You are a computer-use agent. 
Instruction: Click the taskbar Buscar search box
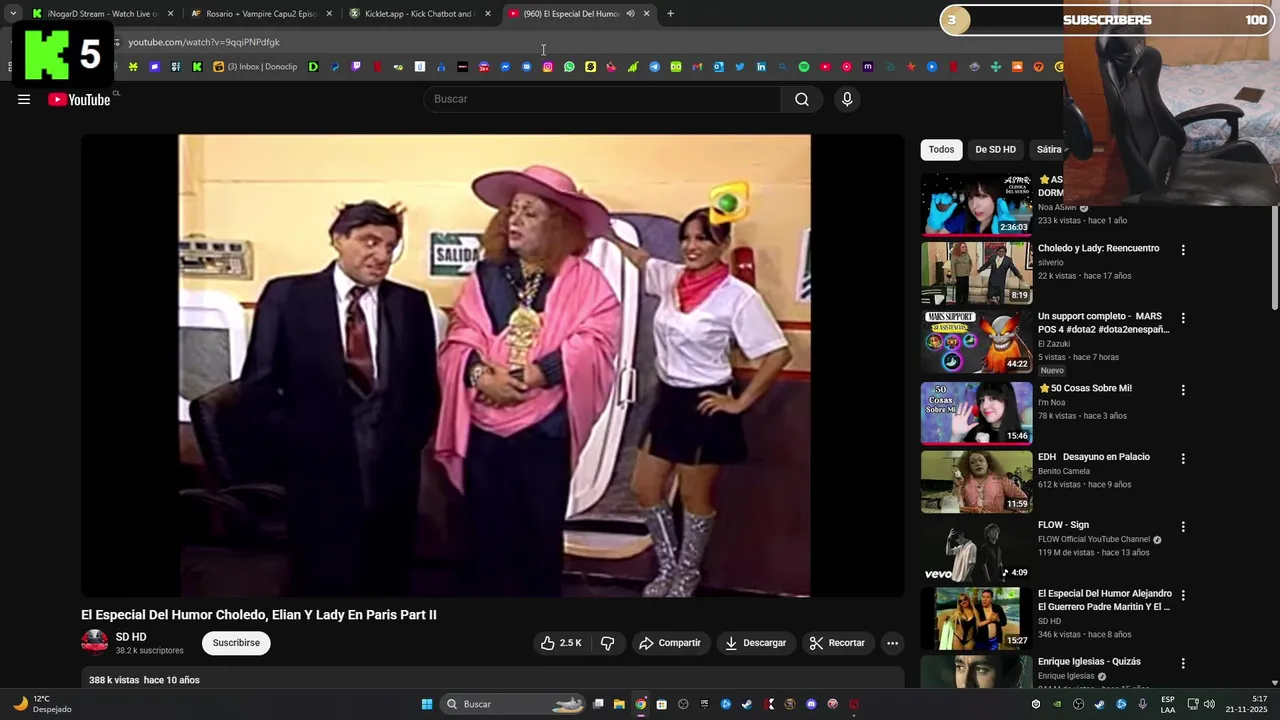coord(513,704)
